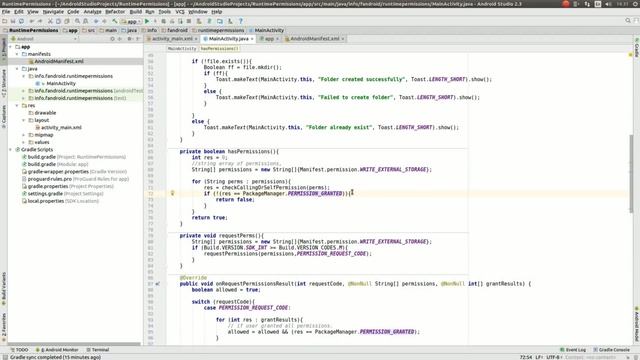Click the Make Project hammer icon
The height and width of the screenshot is (360, 640).
pyautogui.click(x=115, y=21)
